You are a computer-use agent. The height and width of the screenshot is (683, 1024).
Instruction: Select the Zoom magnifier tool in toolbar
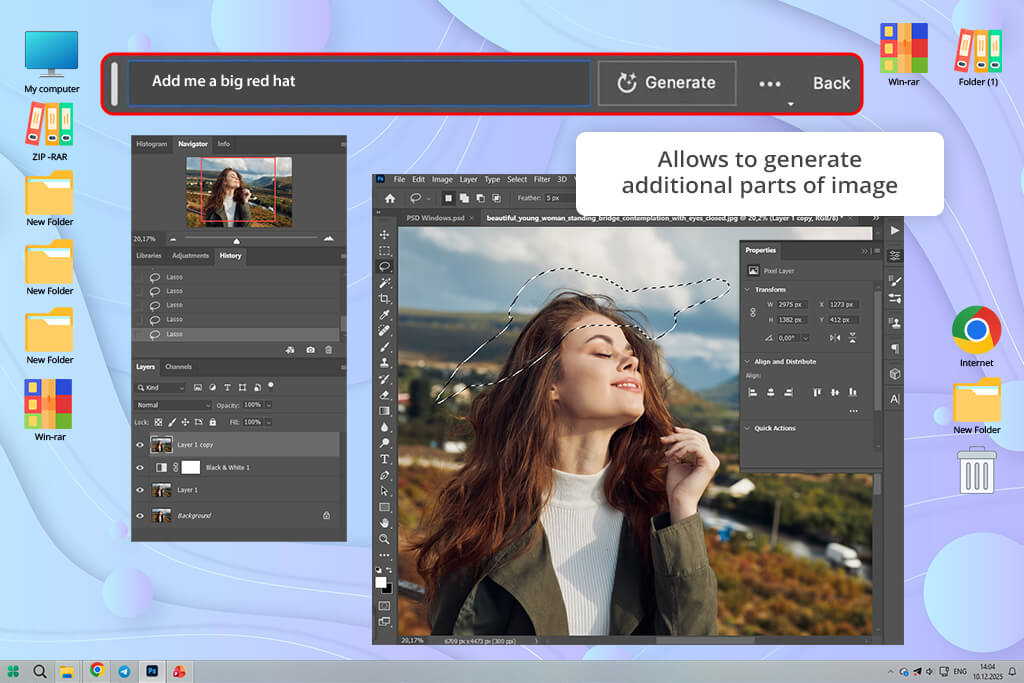pyautogui.click(x=384, y=539)
